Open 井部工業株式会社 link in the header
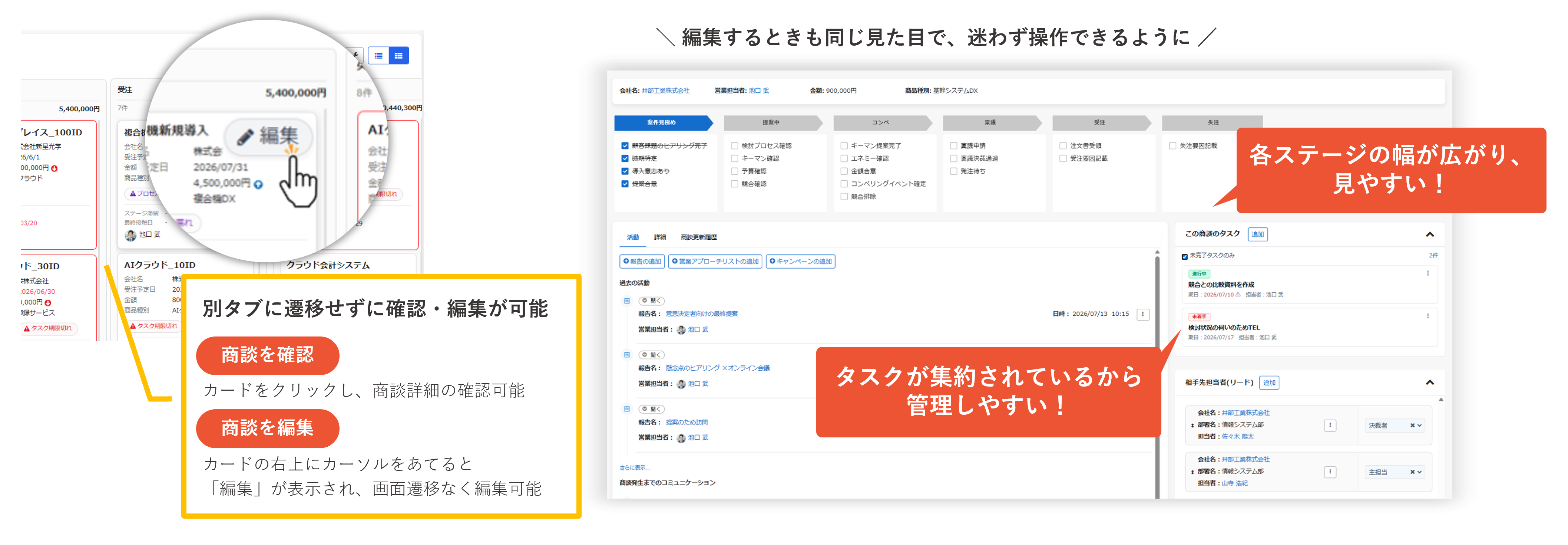 665,91
